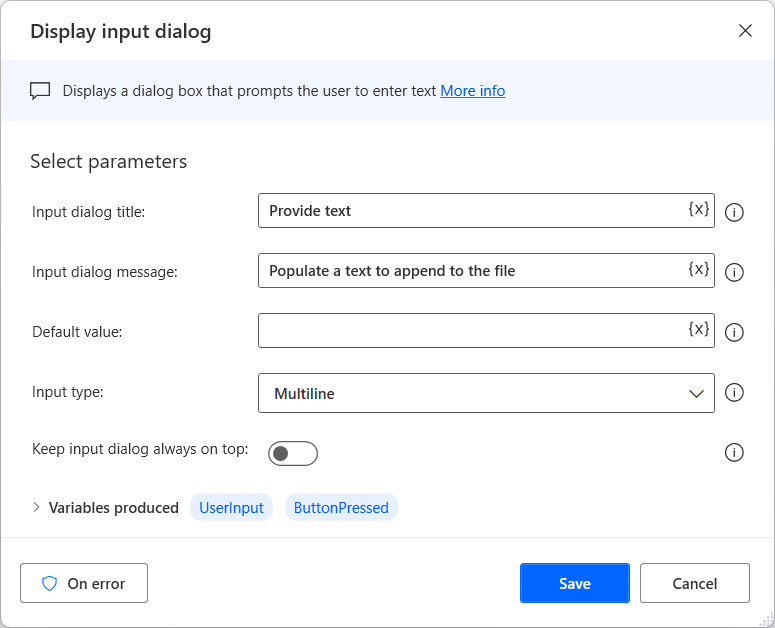Click the Cancel button

click(694, 583)
